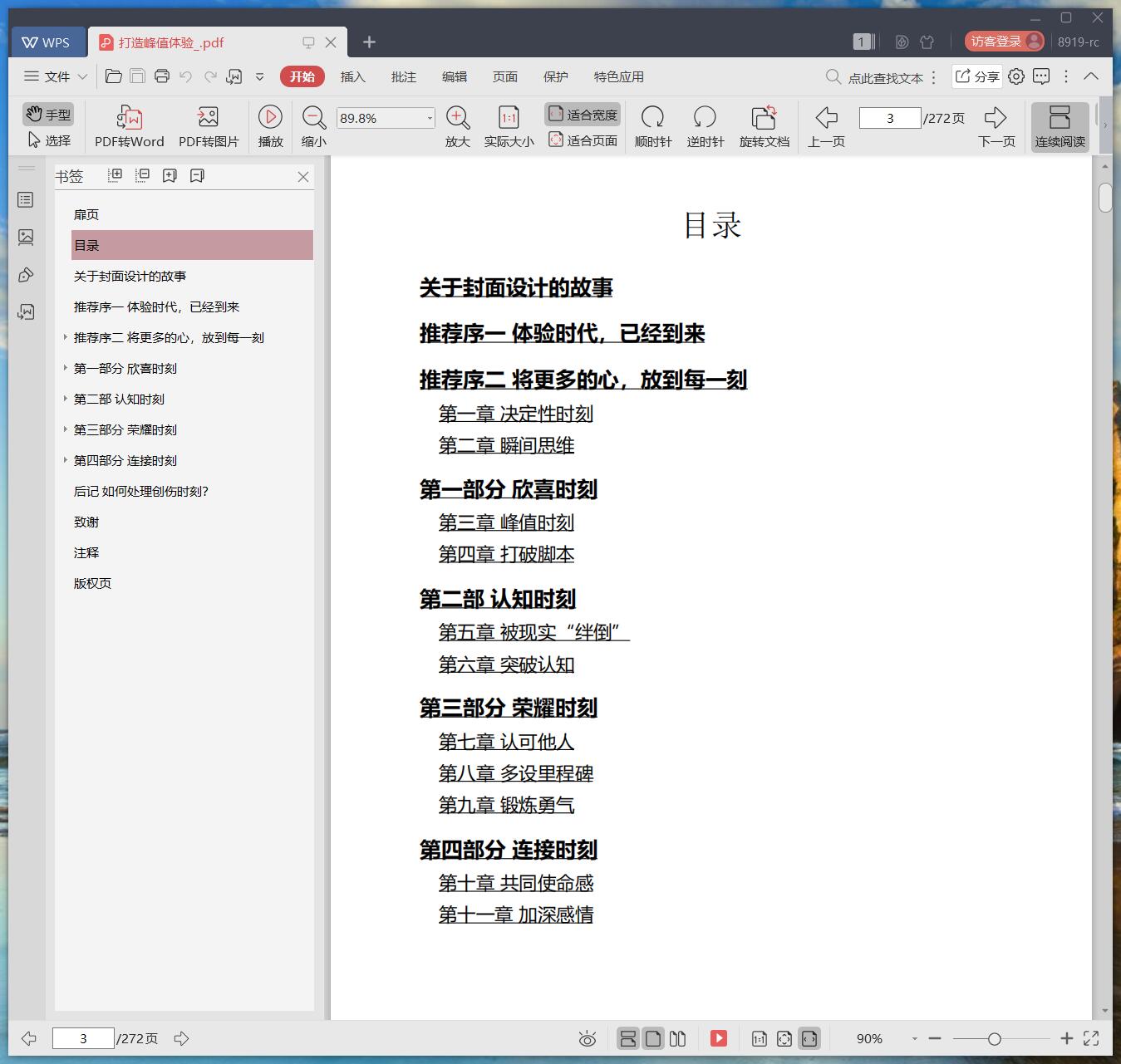Expand 第二部 认知时刻 bookmark node

(65, 399)
